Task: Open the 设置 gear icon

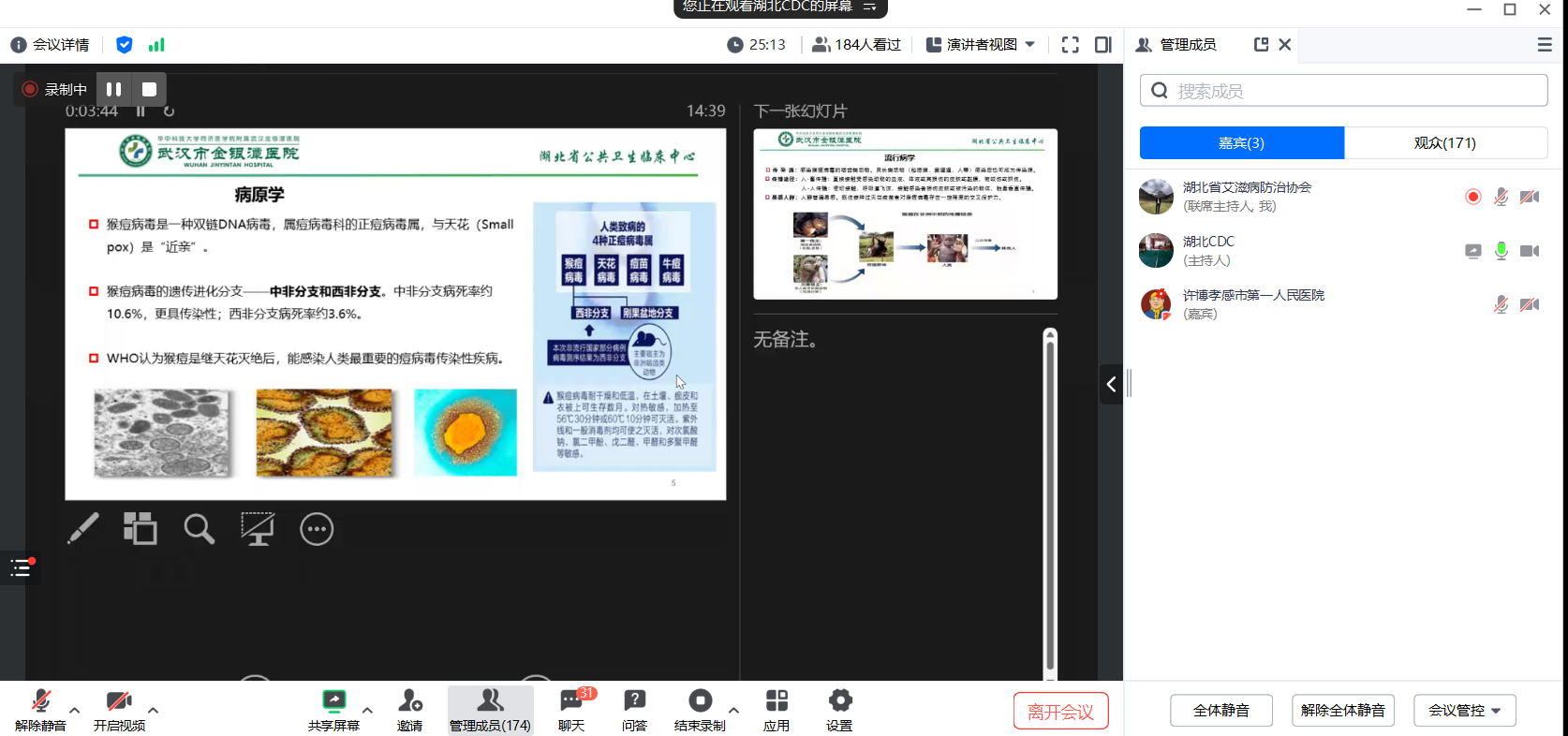Action: tap(839, 710)
